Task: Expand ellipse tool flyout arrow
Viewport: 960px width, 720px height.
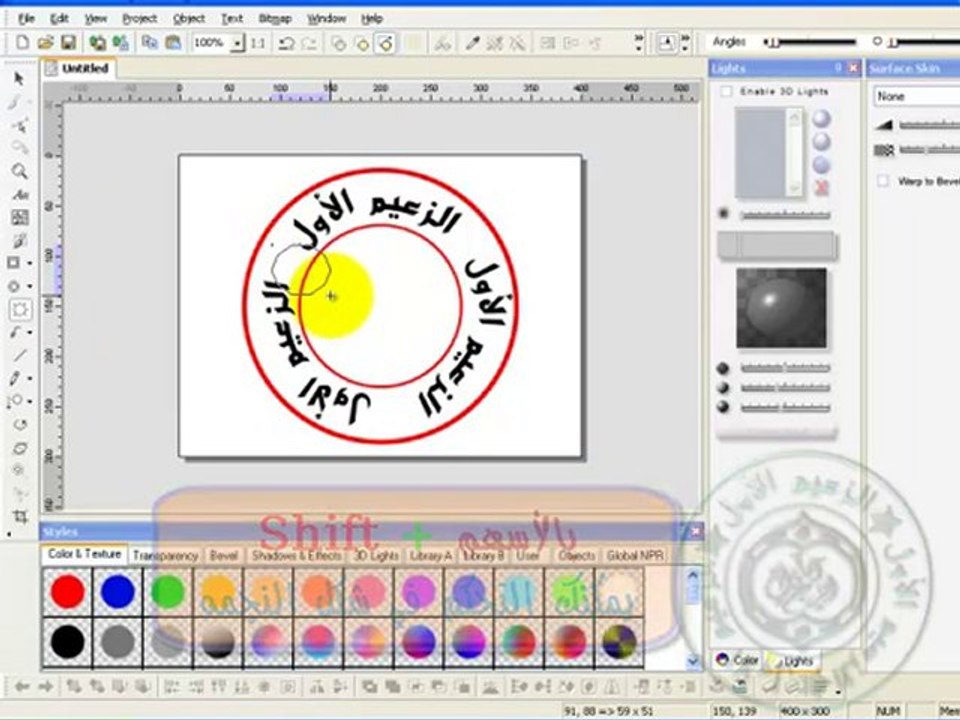Action: point(29,287)
